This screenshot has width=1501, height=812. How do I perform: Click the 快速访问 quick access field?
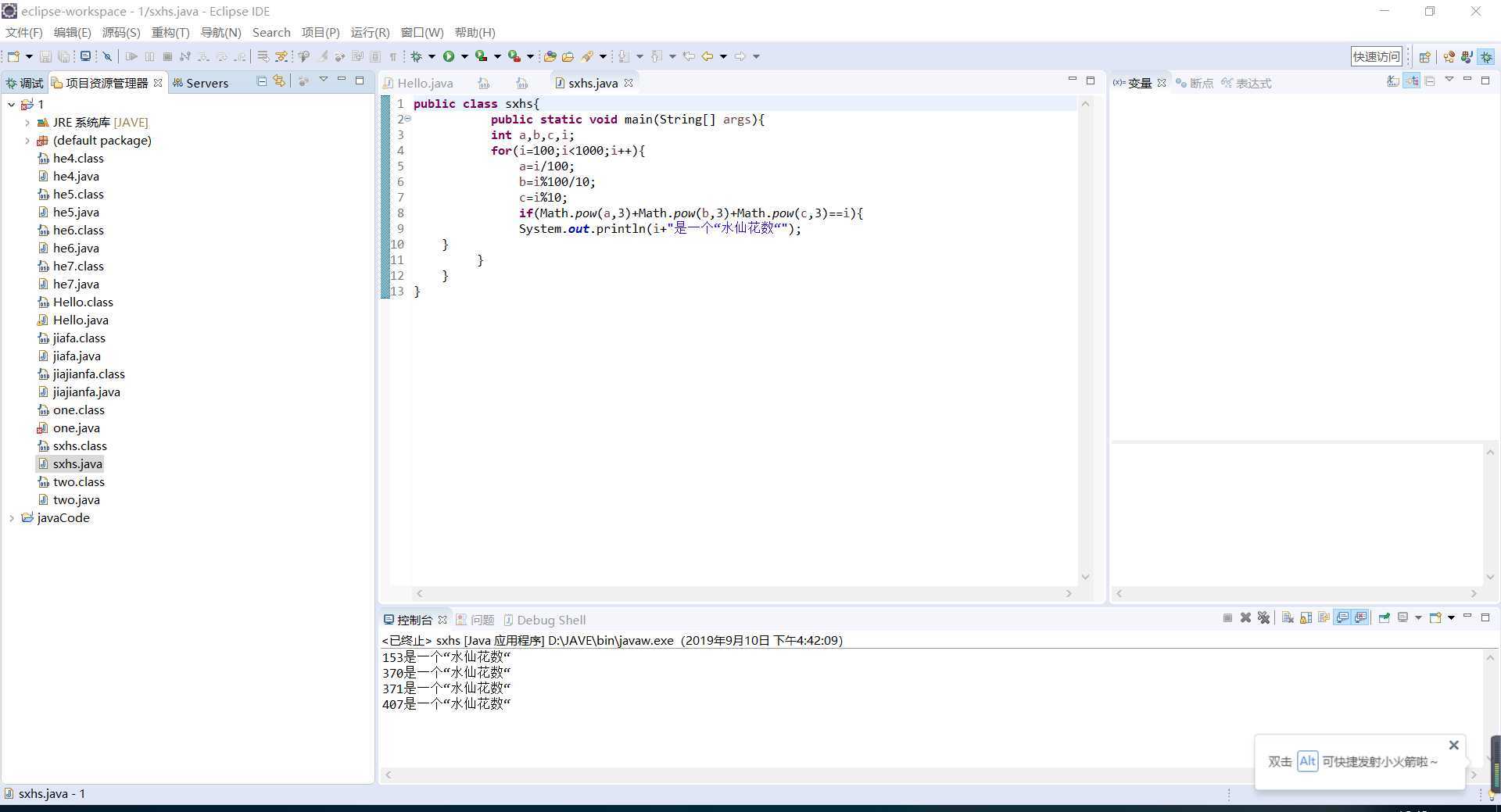(x=1377, y=56)
